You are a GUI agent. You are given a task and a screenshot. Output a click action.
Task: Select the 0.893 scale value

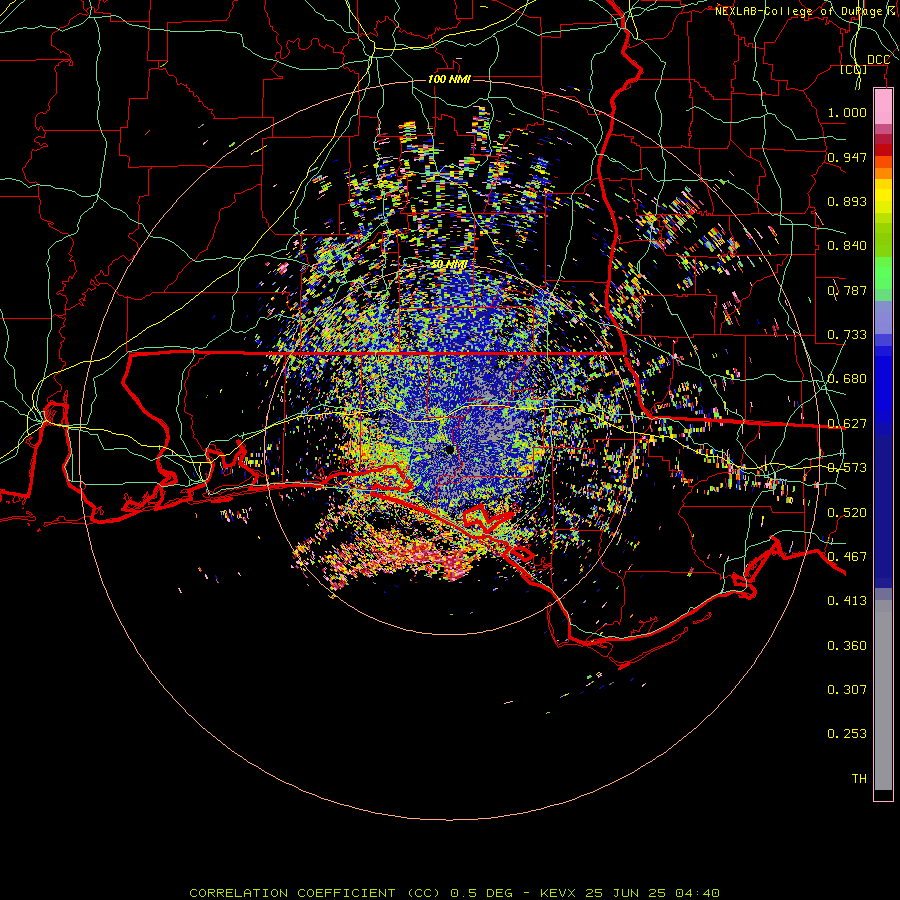coord(847,201)
